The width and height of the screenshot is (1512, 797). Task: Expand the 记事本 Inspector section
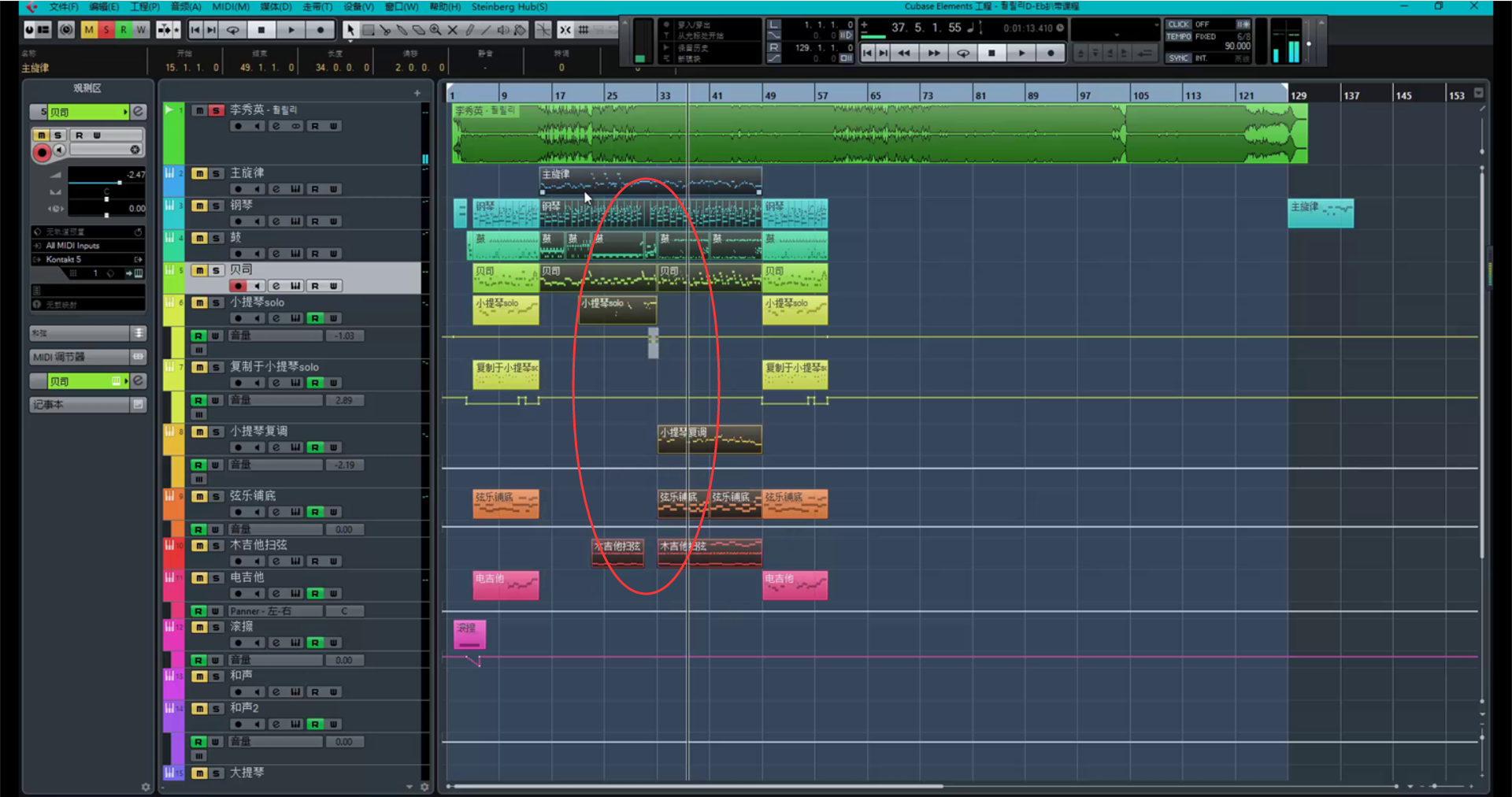click(x=88, y=405)
